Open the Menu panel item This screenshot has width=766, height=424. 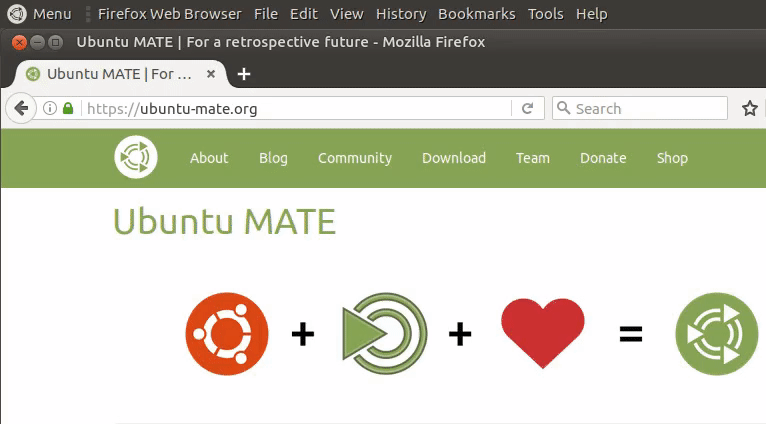click(52, 14)
